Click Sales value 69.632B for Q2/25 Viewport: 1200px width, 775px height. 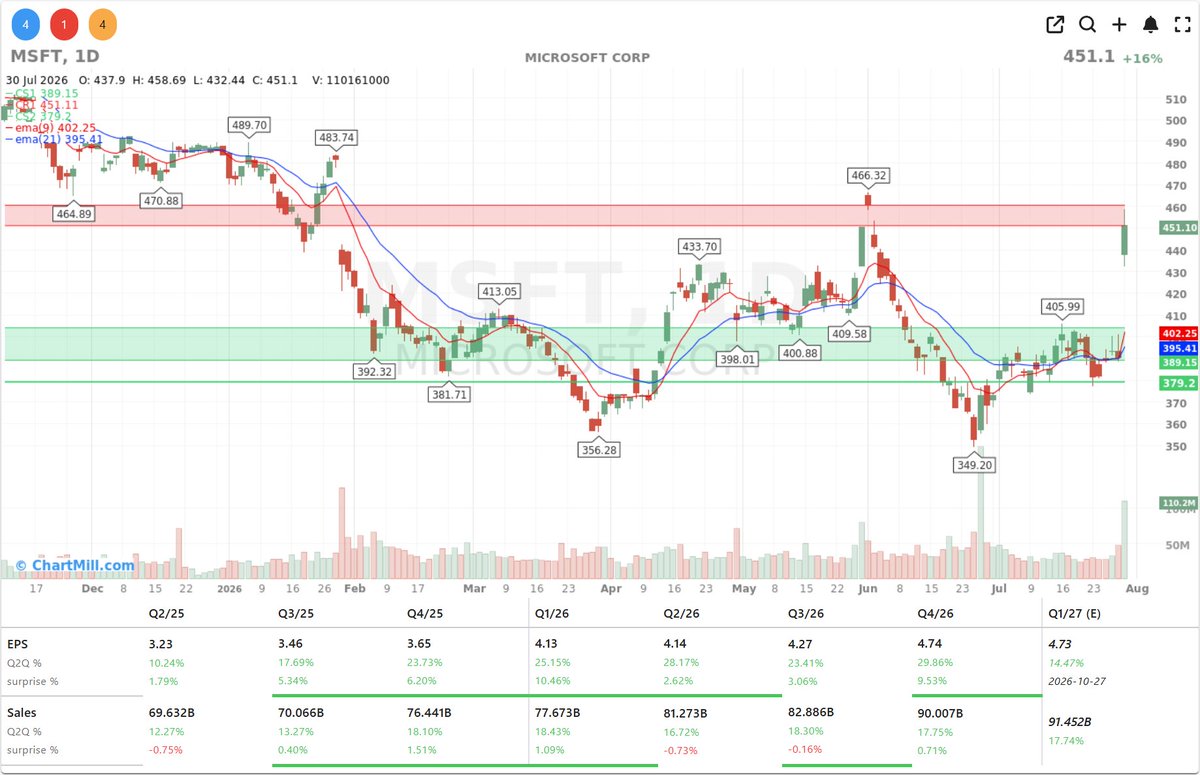[x=171, y=714]
